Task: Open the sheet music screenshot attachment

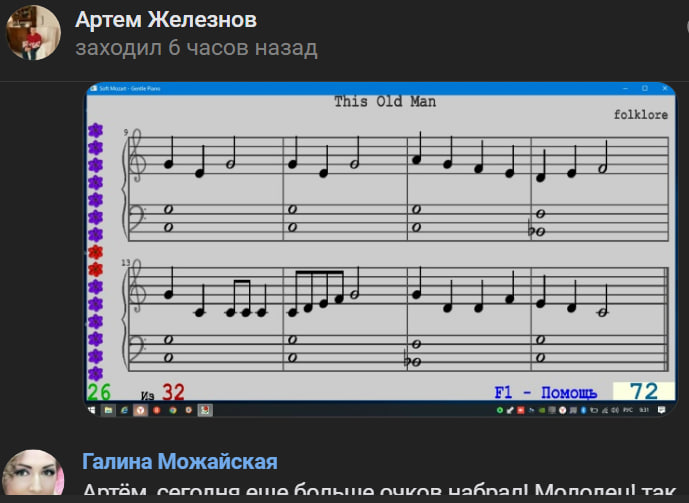Action: click(x=380, y=248)
